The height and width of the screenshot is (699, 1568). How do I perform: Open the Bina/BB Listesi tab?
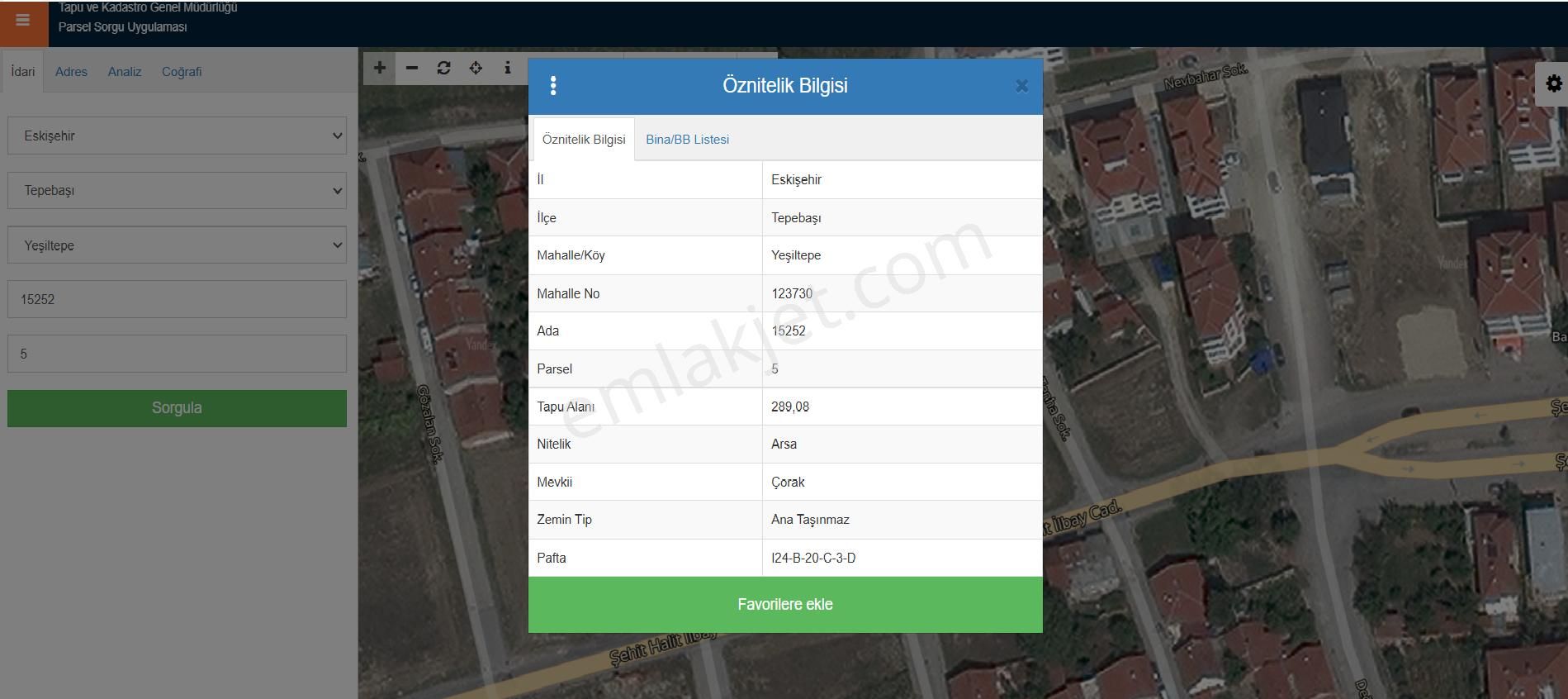[x=687, y=140]
